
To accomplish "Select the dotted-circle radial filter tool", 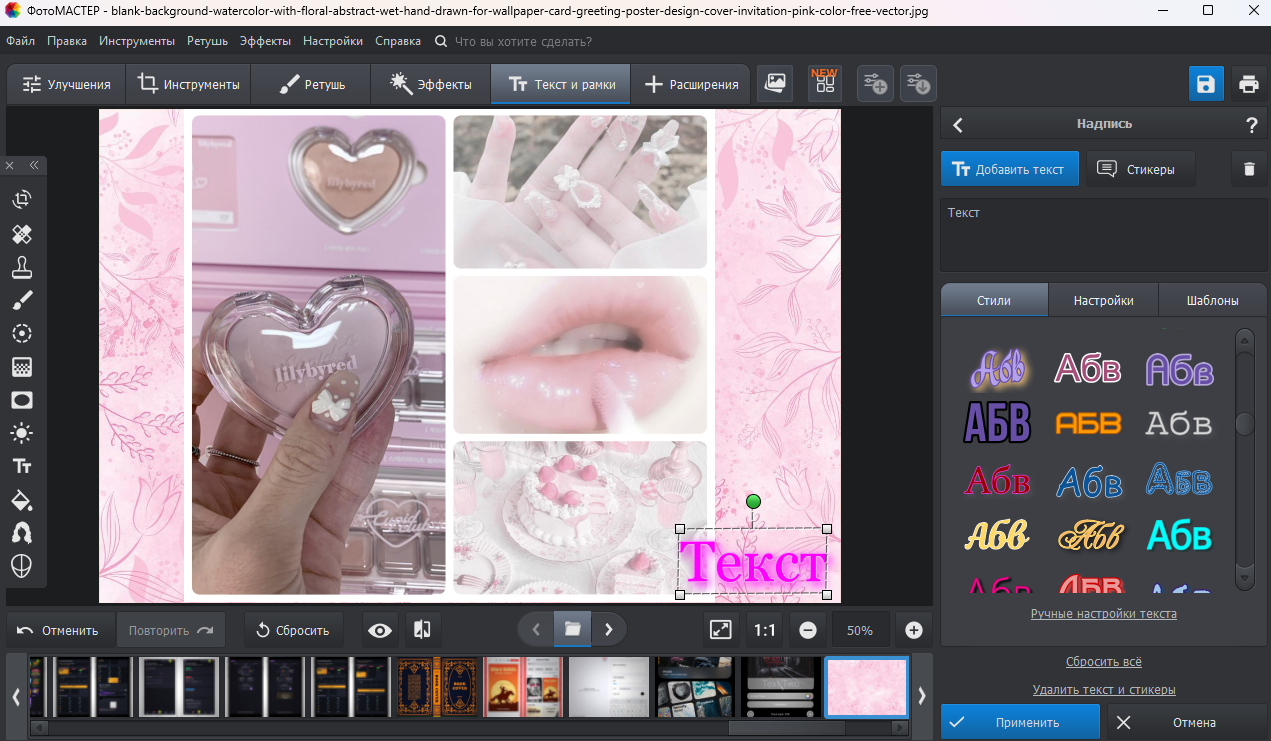I will coord(22,334).
